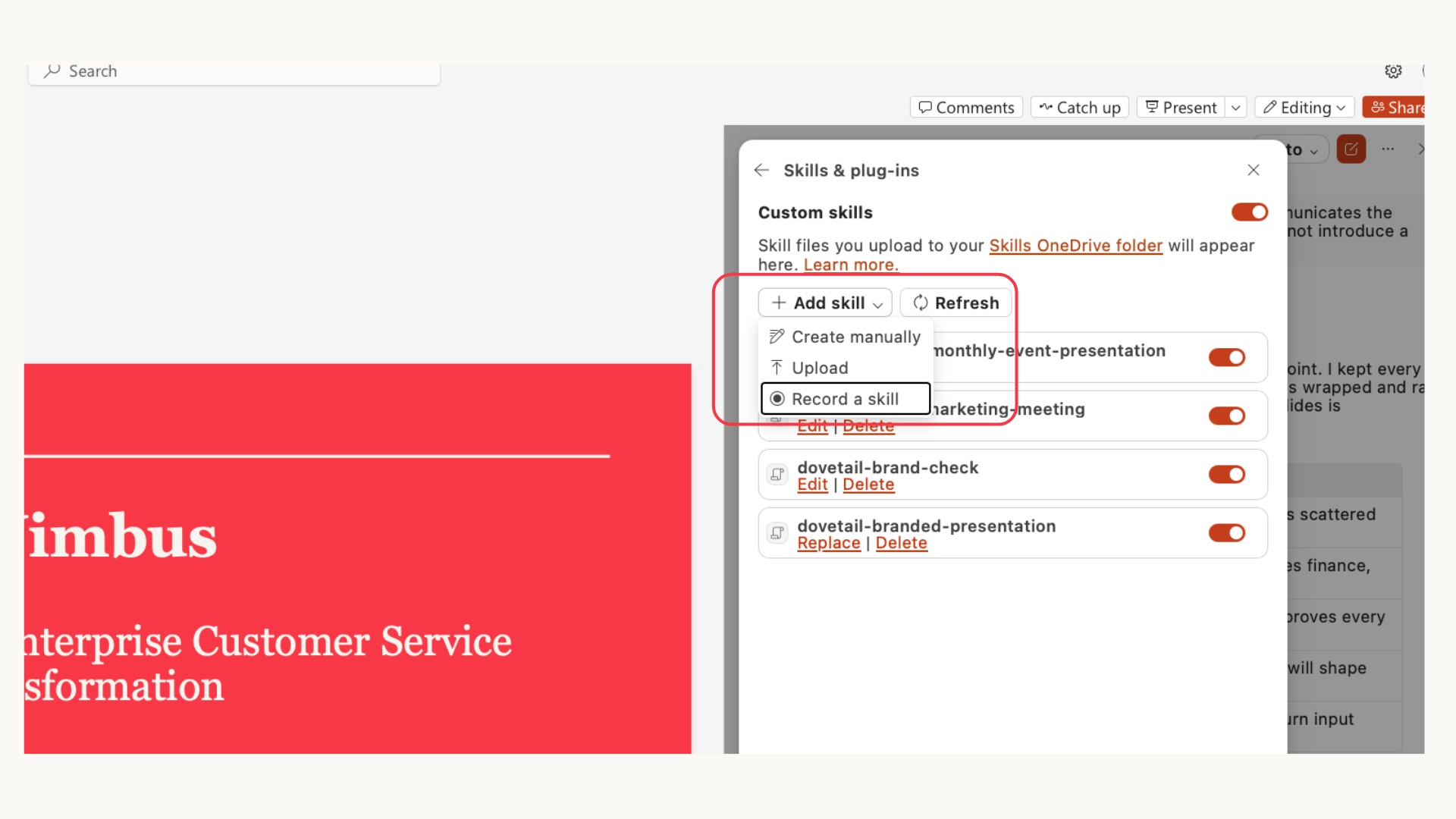1456x819 pixels.
Task: Click the dovetail-brand-check skill icon
Action: pyautogui.click(x=777, y=475)
